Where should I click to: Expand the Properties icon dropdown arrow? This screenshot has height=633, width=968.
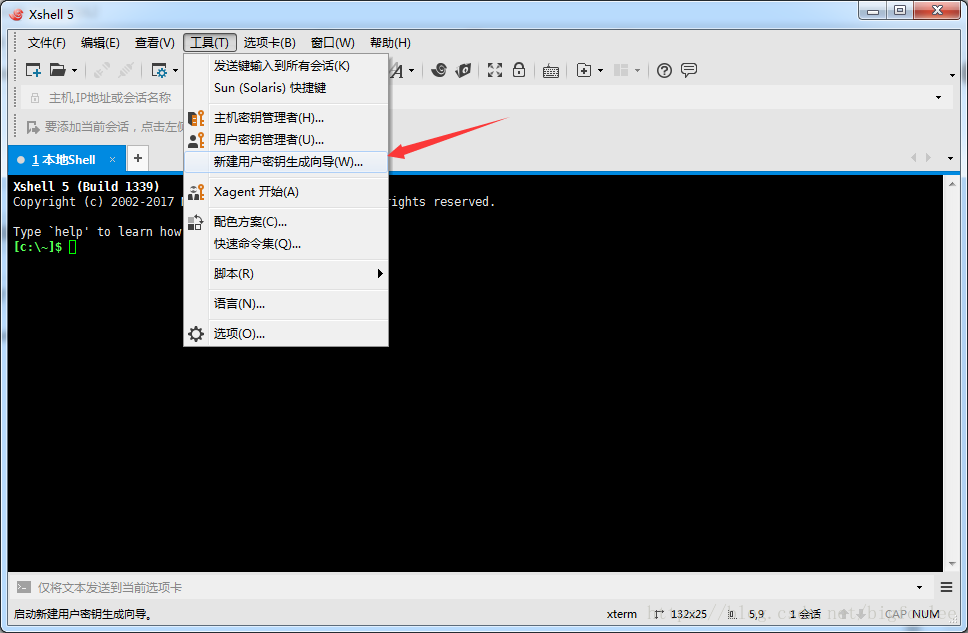tap(176, 71)
